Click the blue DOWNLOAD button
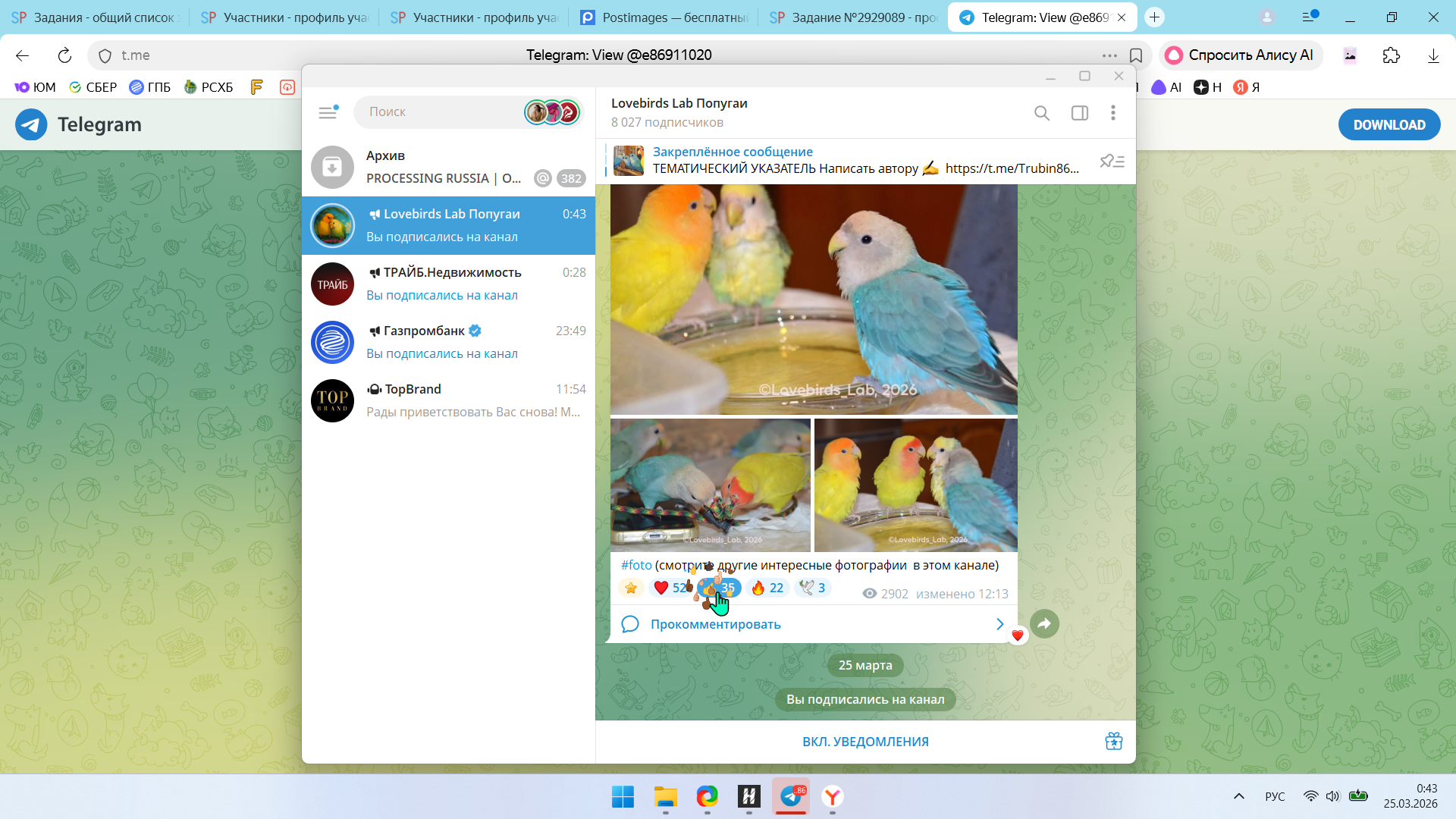The height and width of the screenshot is (819, 1456). (x=1389, y=125)
